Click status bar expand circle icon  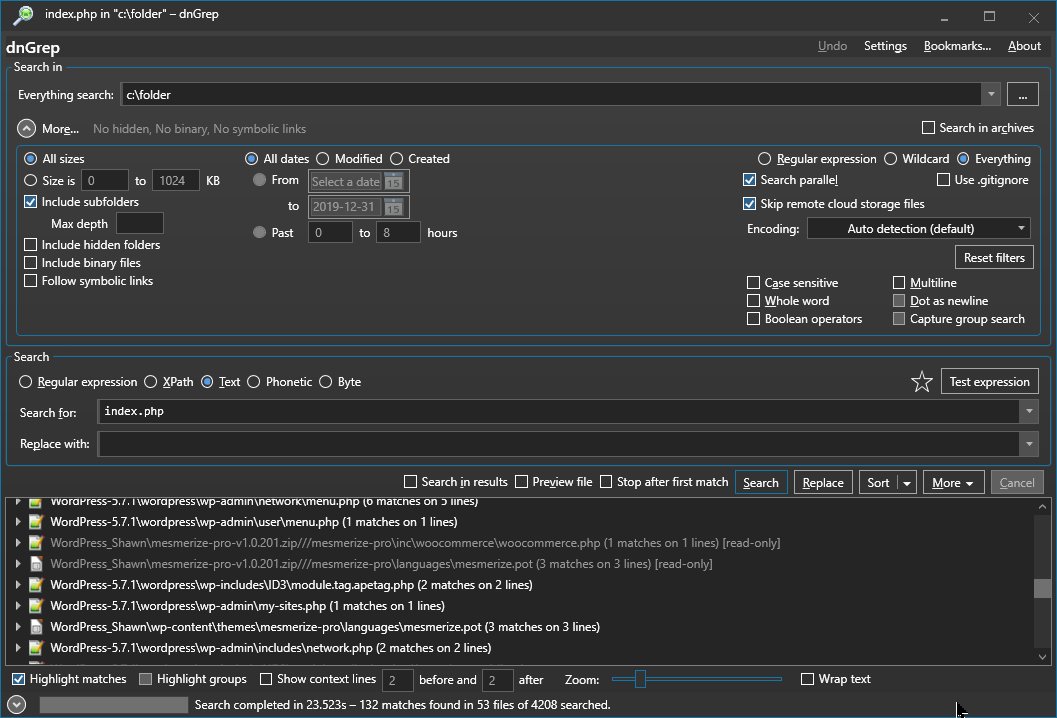coord(17,705)
